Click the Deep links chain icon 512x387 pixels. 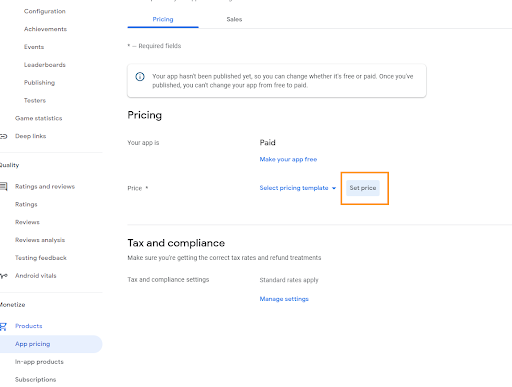[3, 136]
